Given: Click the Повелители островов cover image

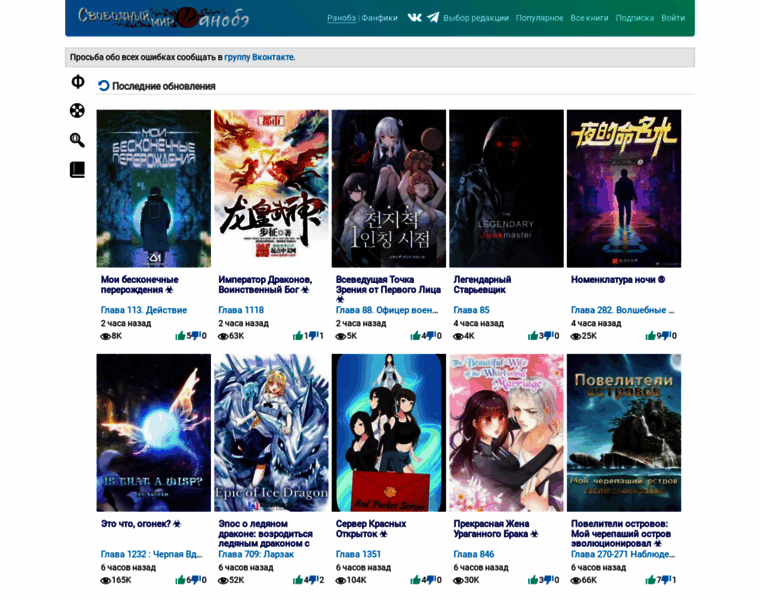Looking at the screenshot, I should [x=624, y=433].
